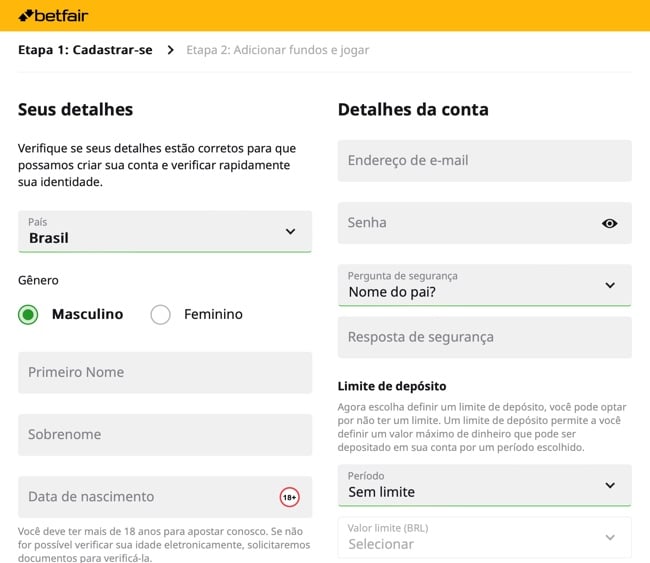The height and width of the screenshot is (563, 650).
Task: Open the Valor limite (BRL) dropdown
Action: pyautogui.click(x=485, y=538)
